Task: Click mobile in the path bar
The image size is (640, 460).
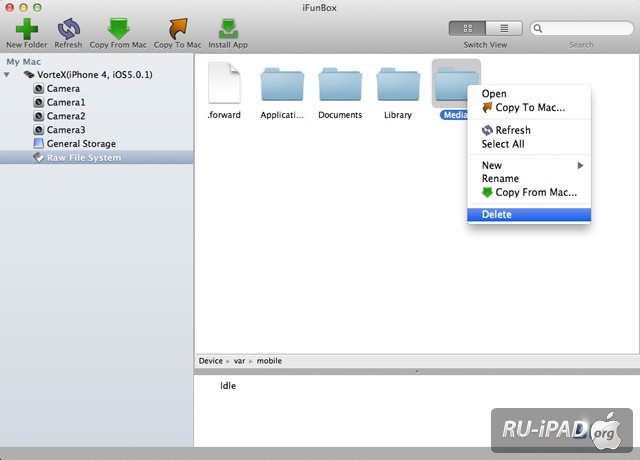Action: point(269,361)
